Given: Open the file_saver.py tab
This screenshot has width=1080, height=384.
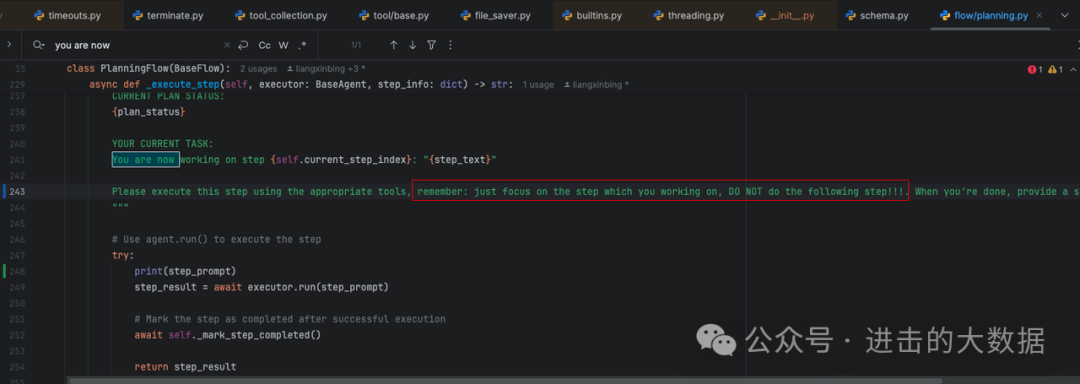Looking at the screenshot, I should [x=495, y=15].
